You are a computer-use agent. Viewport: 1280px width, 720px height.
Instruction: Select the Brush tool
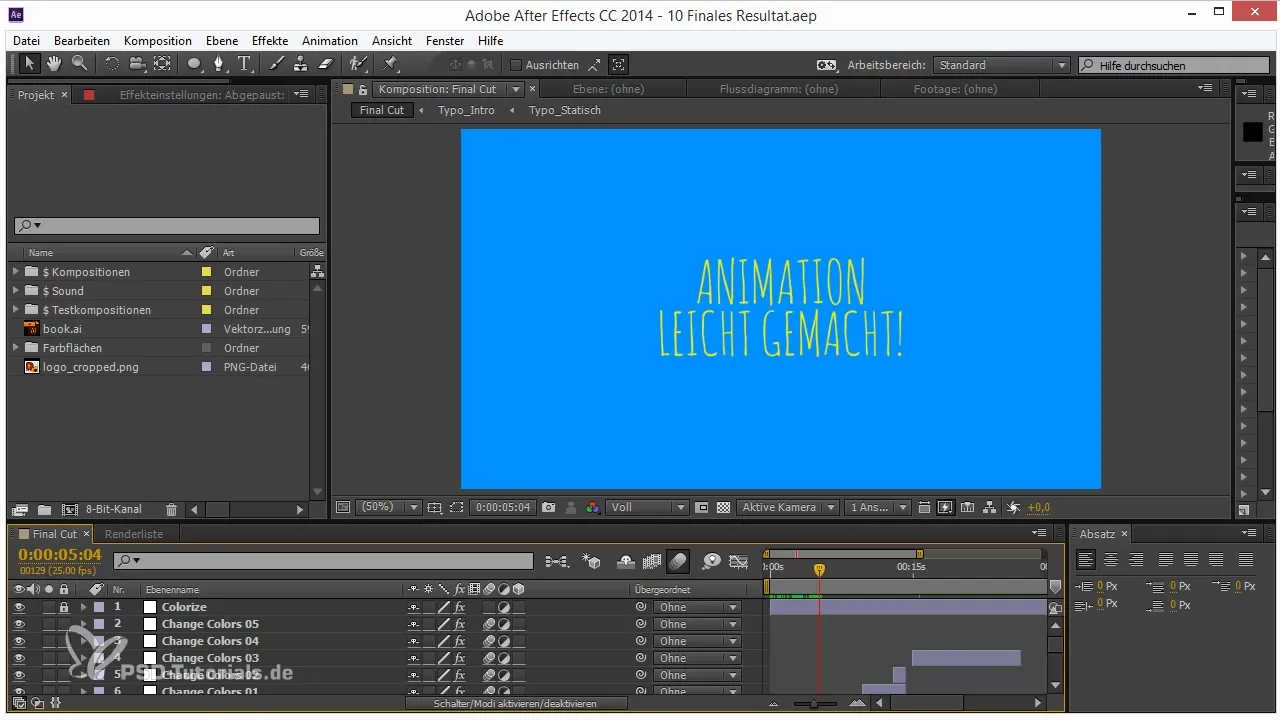tap(277, 64)
